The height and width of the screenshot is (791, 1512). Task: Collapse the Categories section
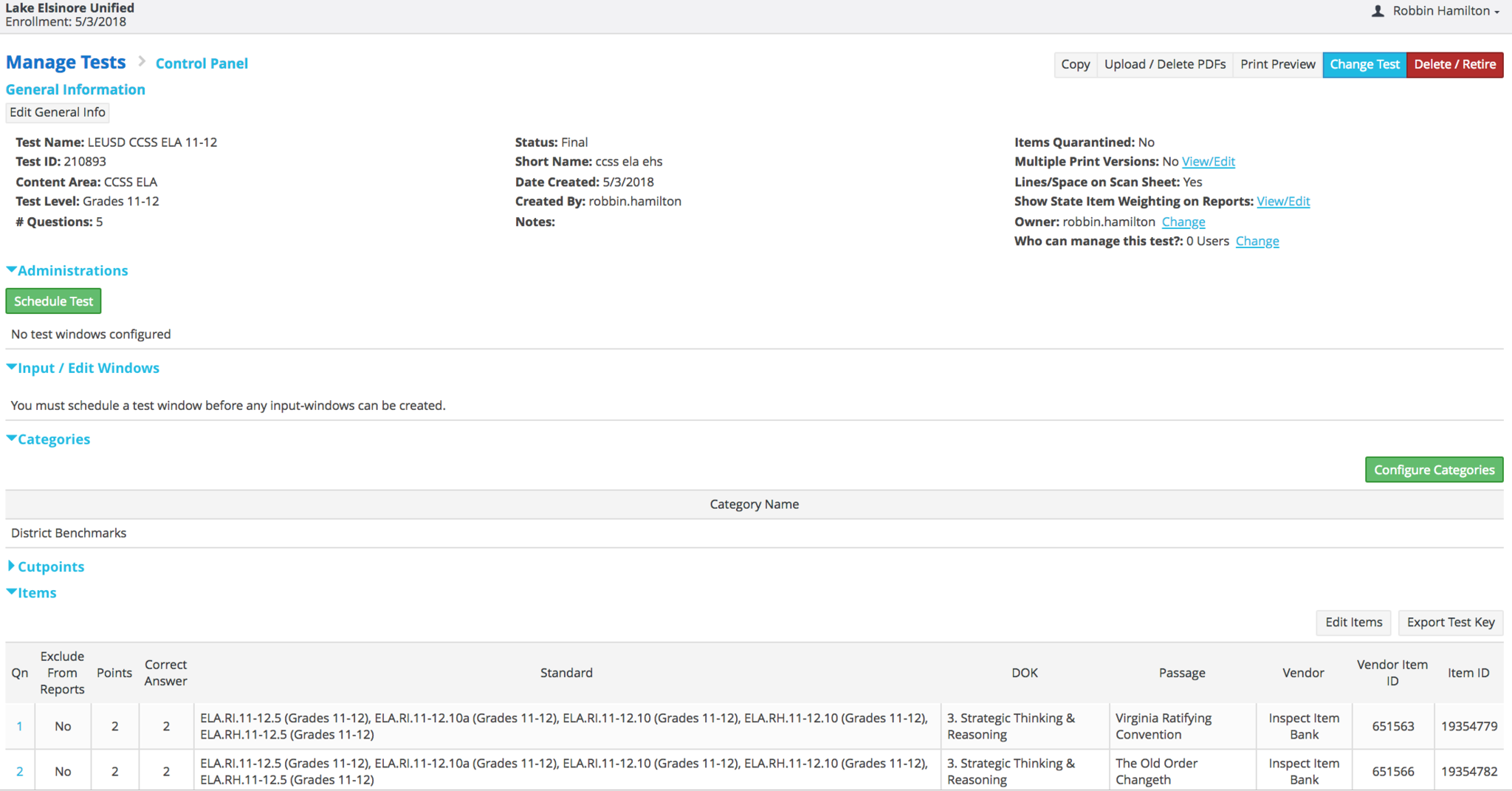click(x=49, y=439)
